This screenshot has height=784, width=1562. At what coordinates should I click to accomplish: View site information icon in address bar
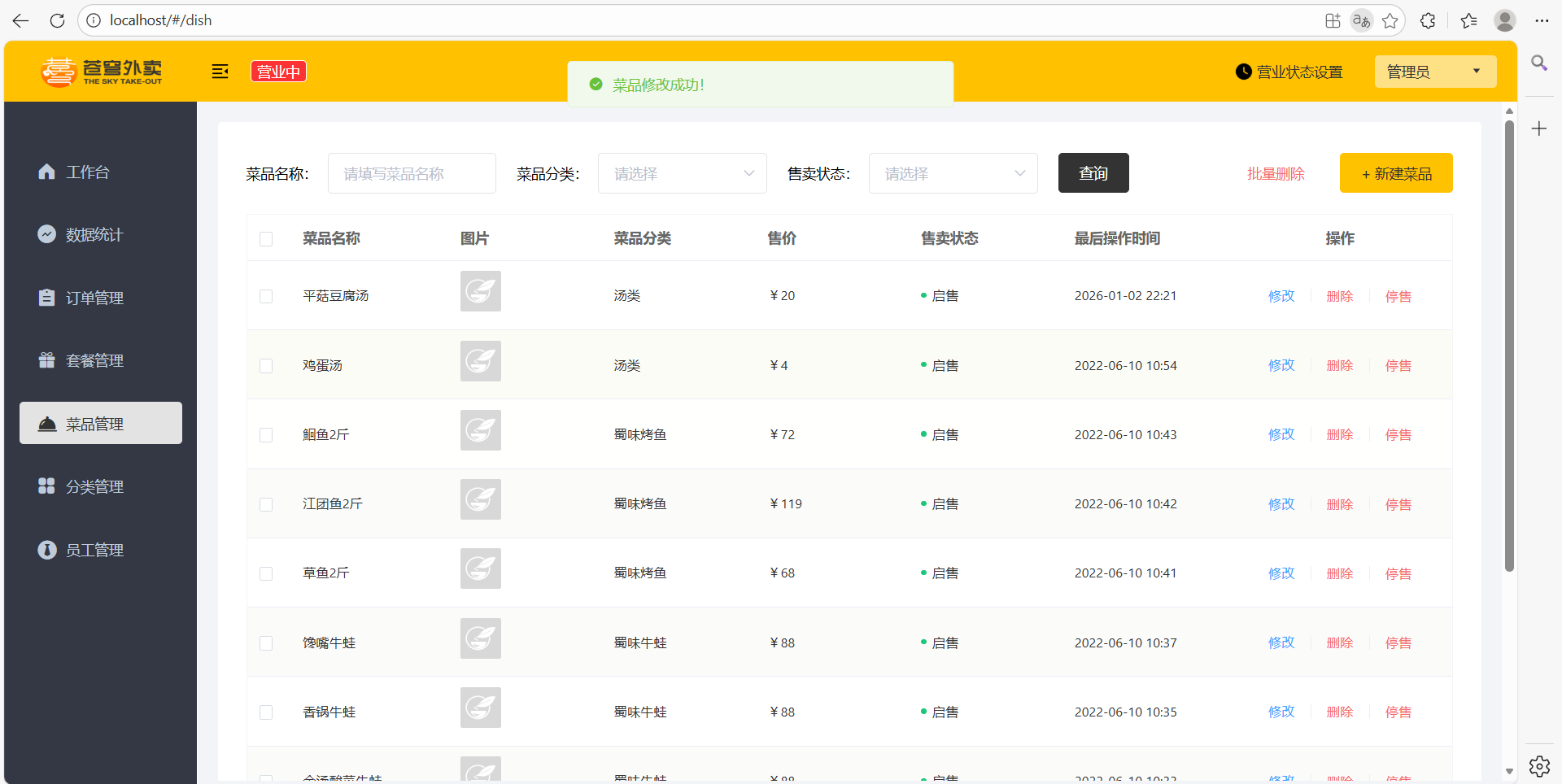(x=94, y=20)
